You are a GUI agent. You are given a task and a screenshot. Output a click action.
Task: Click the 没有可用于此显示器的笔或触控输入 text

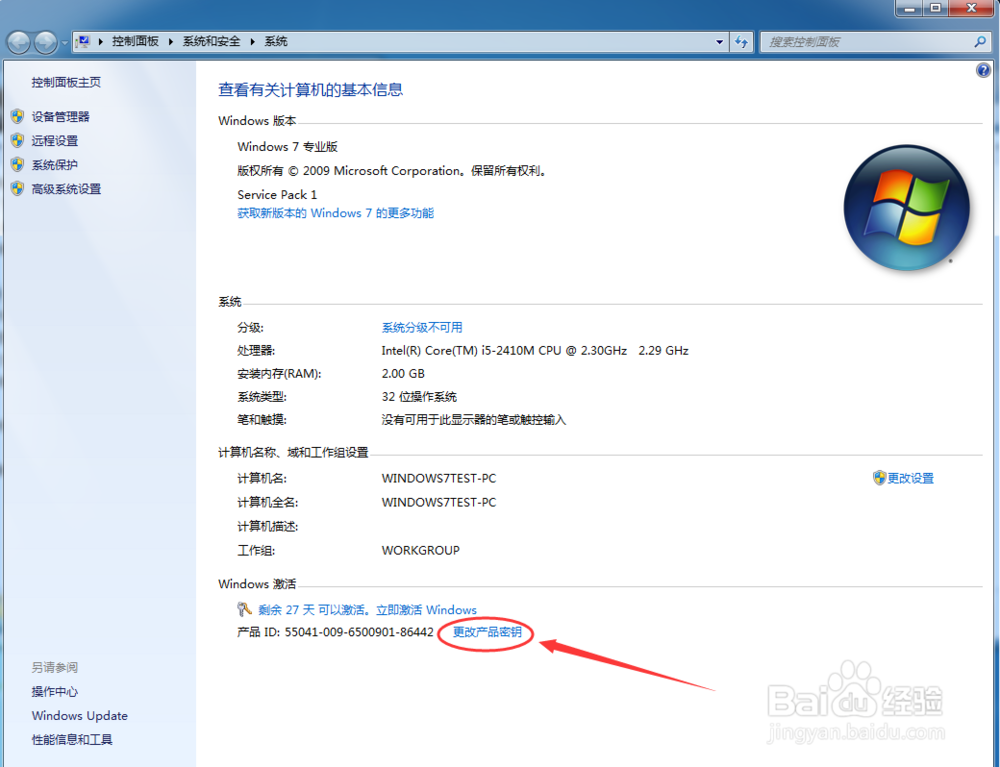[474, 420]
